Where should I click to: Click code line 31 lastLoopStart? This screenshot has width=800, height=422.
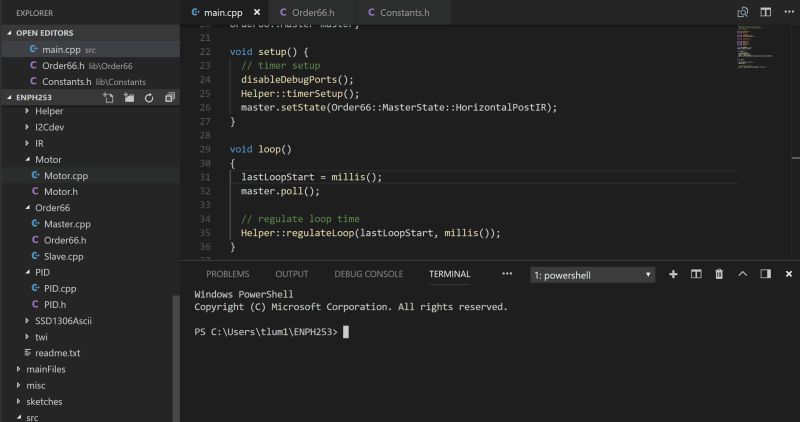coord(311,177)
